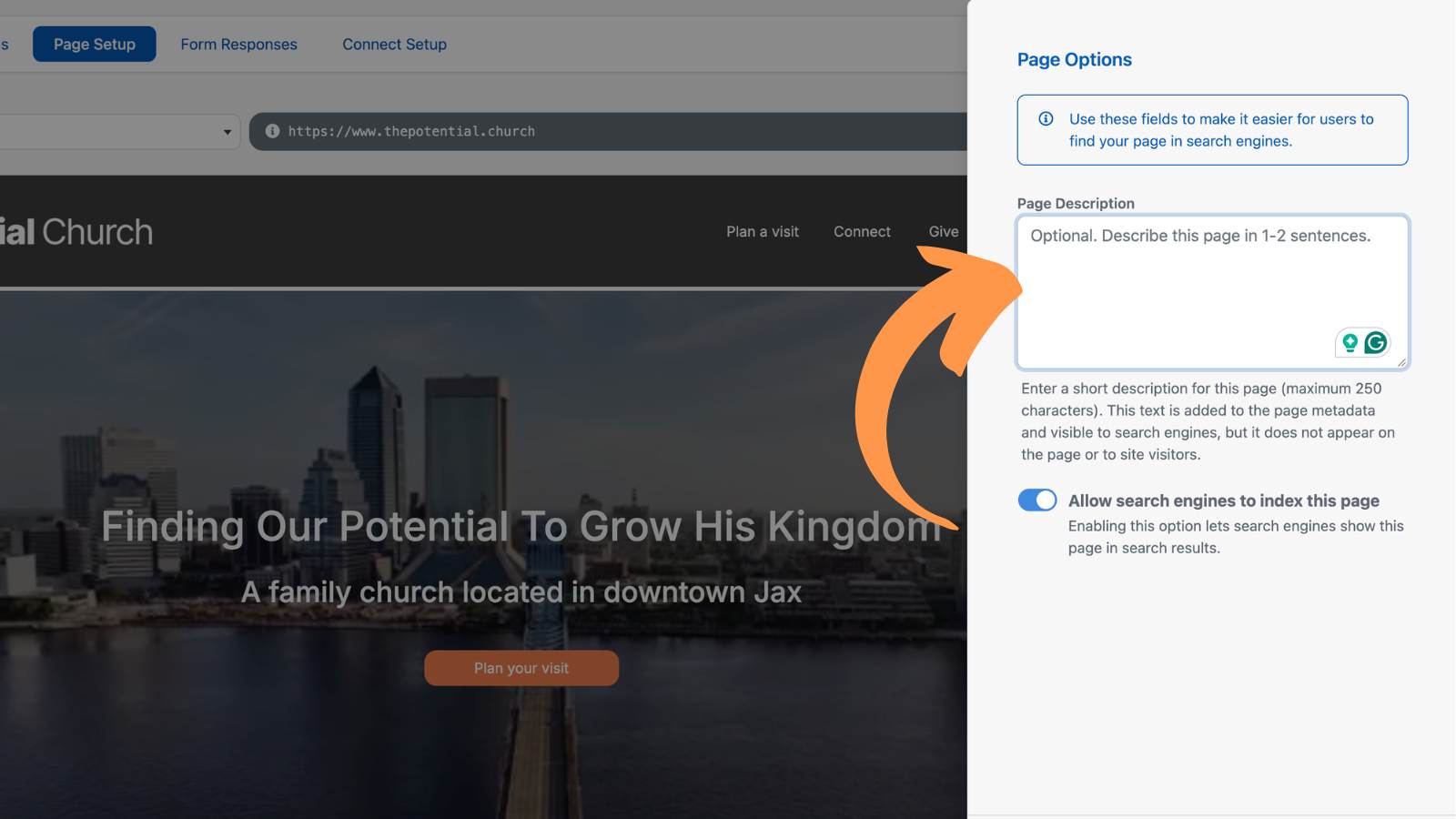Click Plan a visit in site navigation
This screenshot has height=819, width=1456.
pos(763,232)
